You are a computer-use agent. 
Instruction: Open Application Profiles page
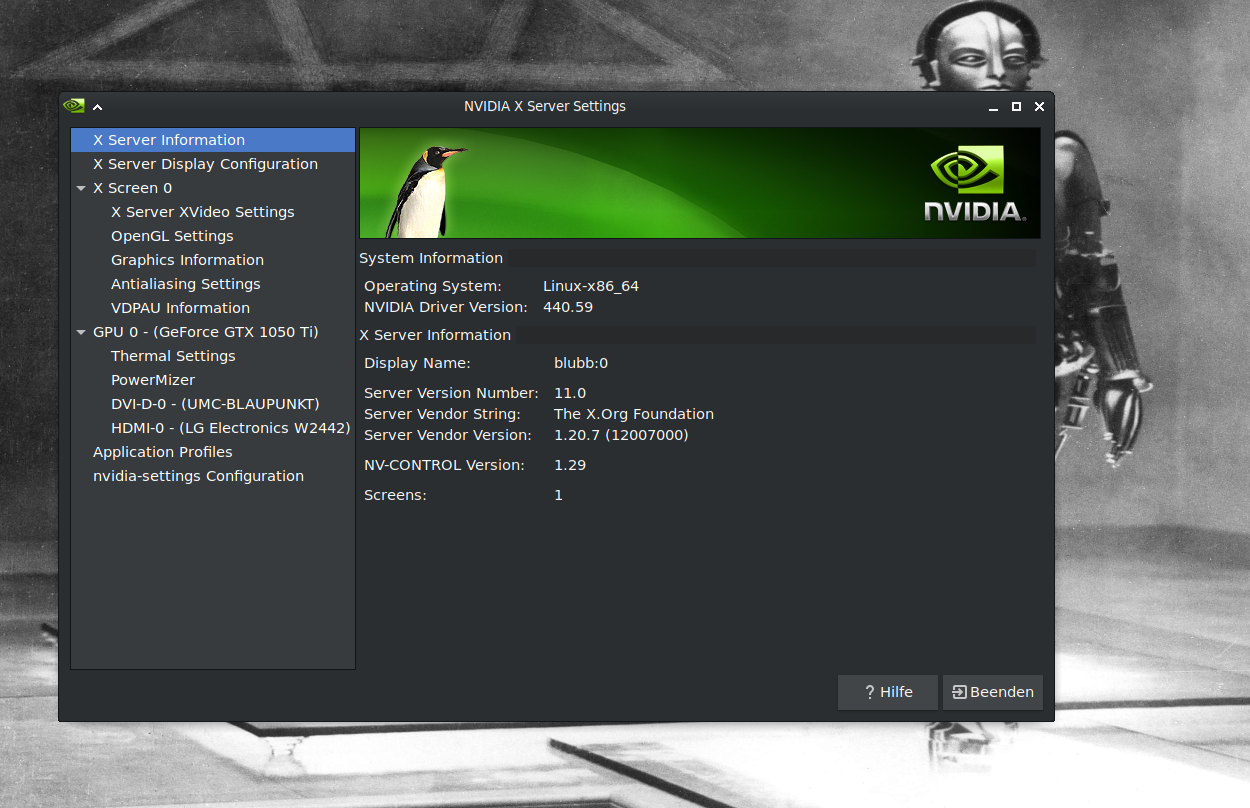coord(163,452)
